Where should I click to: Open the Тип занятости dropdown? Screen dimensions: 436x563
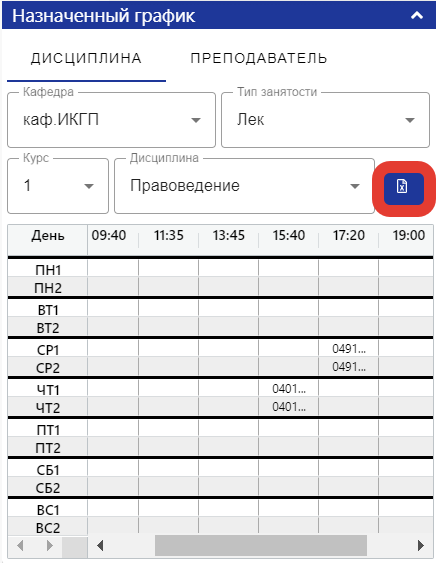[325, 120]
